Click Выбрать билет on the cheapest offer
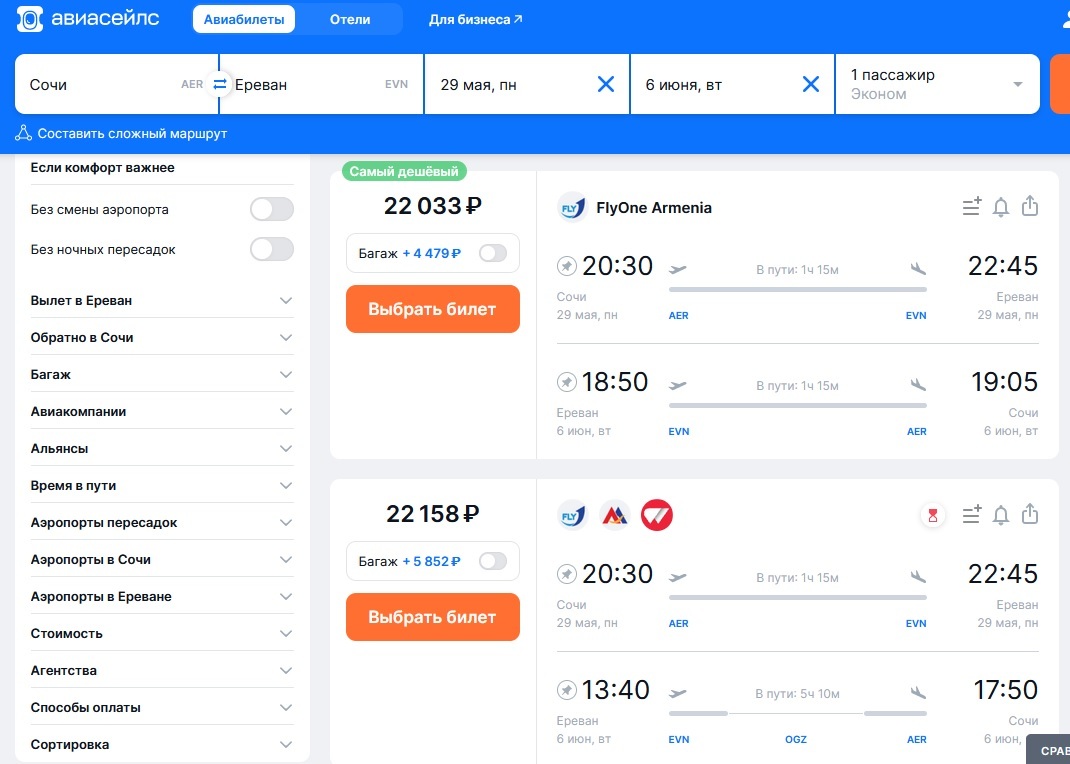This screenshot has height=764, width=1070. [x=432, y=309]
